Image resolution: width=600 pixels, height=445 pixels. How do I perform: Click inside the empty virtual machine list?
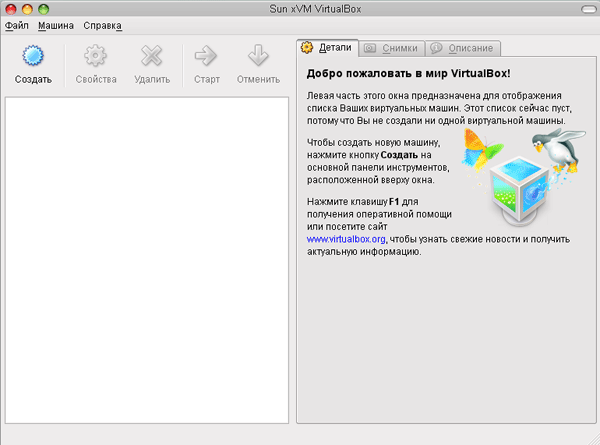click(x=147, y=260)
